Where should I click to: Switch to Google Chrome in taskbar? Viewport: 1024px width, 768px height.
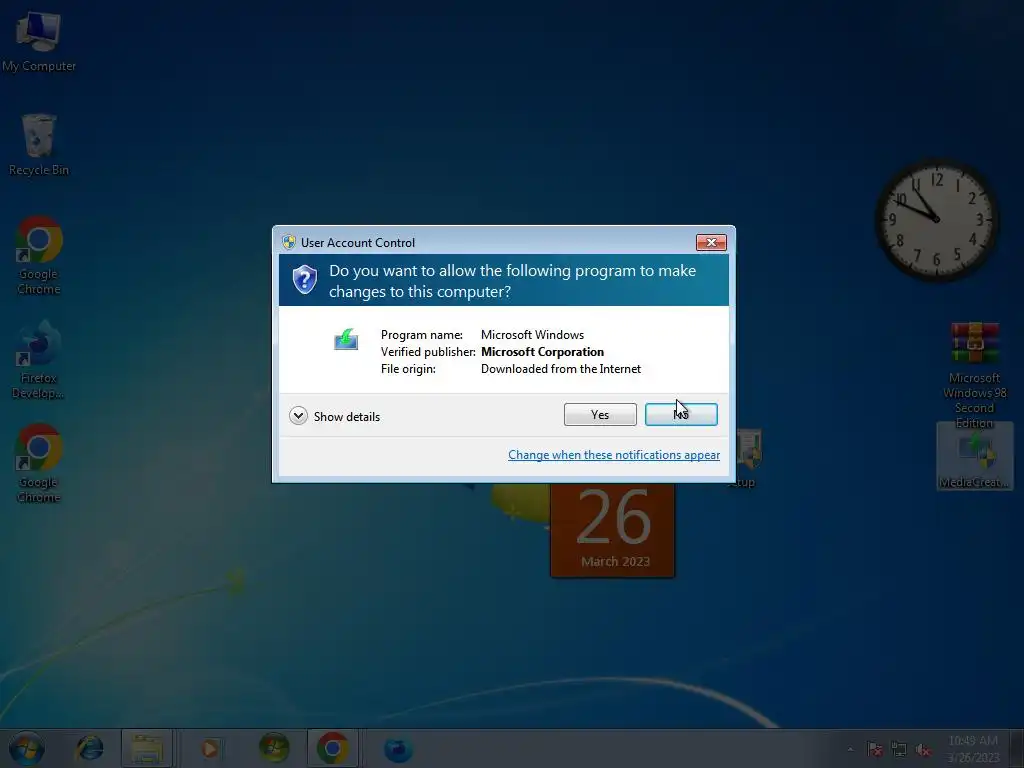[x=332, y=748]
